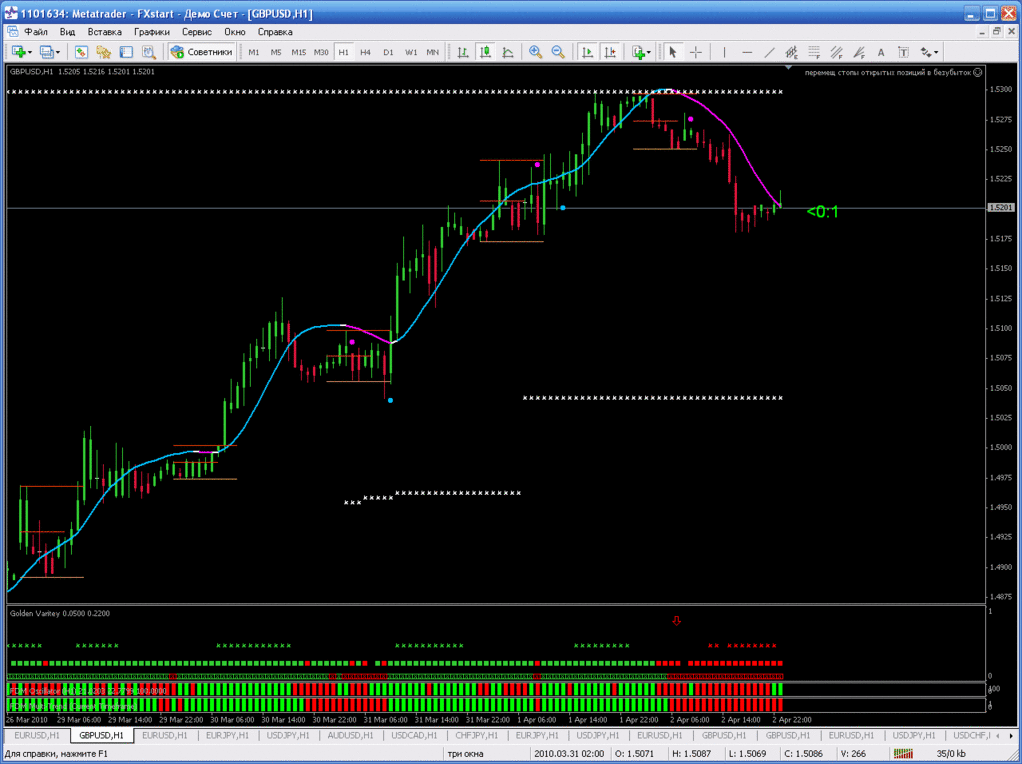Image resolution: width=1022 pixels, height=764 pixels.
Task: Select the vertical line tool
Action: pos(724,52)
